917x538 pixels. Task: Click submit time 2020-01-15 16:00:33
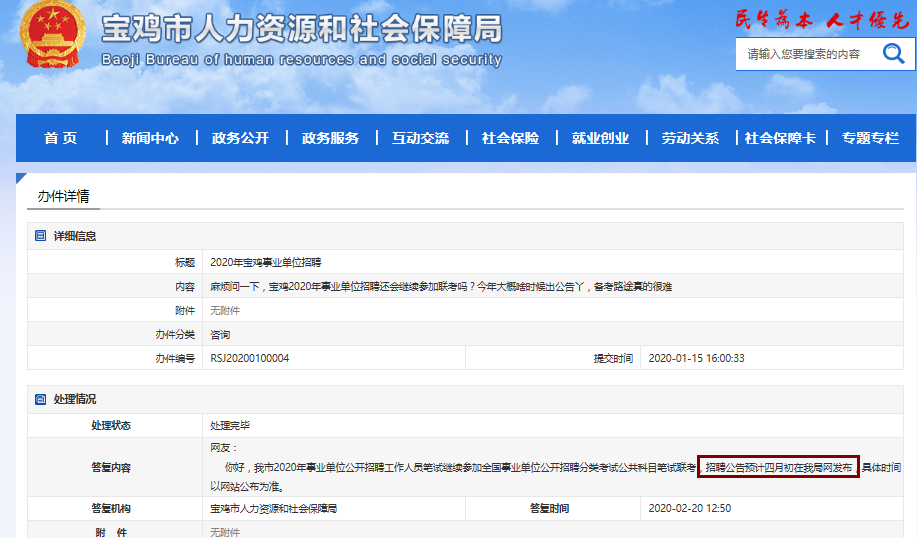pos(697,358)
